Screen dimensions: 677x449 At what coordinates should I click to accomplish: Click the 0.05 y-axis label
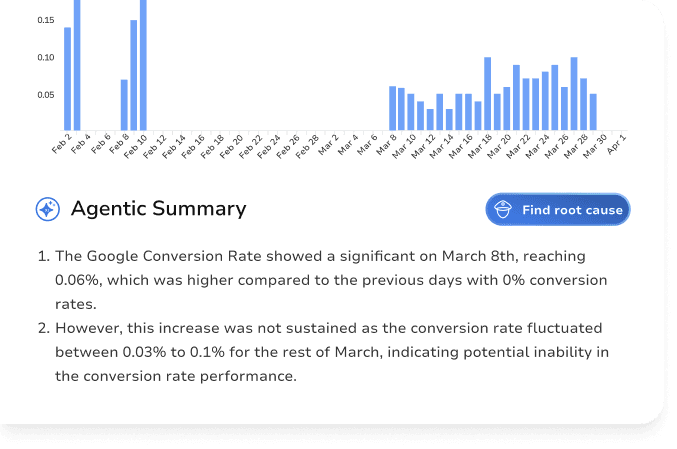coord(46,95)
